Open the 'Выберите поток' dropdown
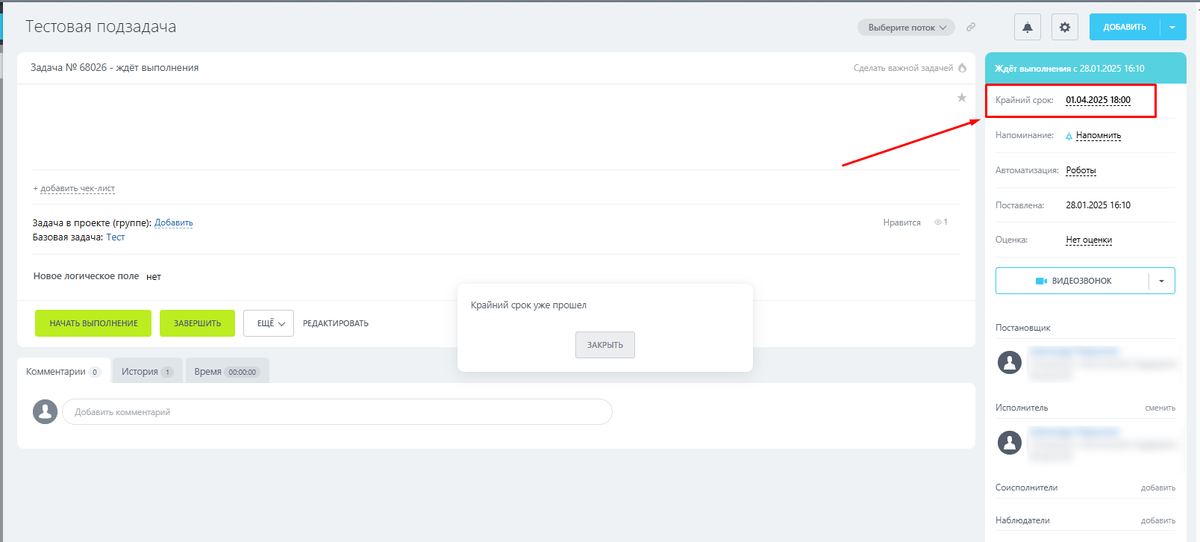 click(x=906, y=27)
